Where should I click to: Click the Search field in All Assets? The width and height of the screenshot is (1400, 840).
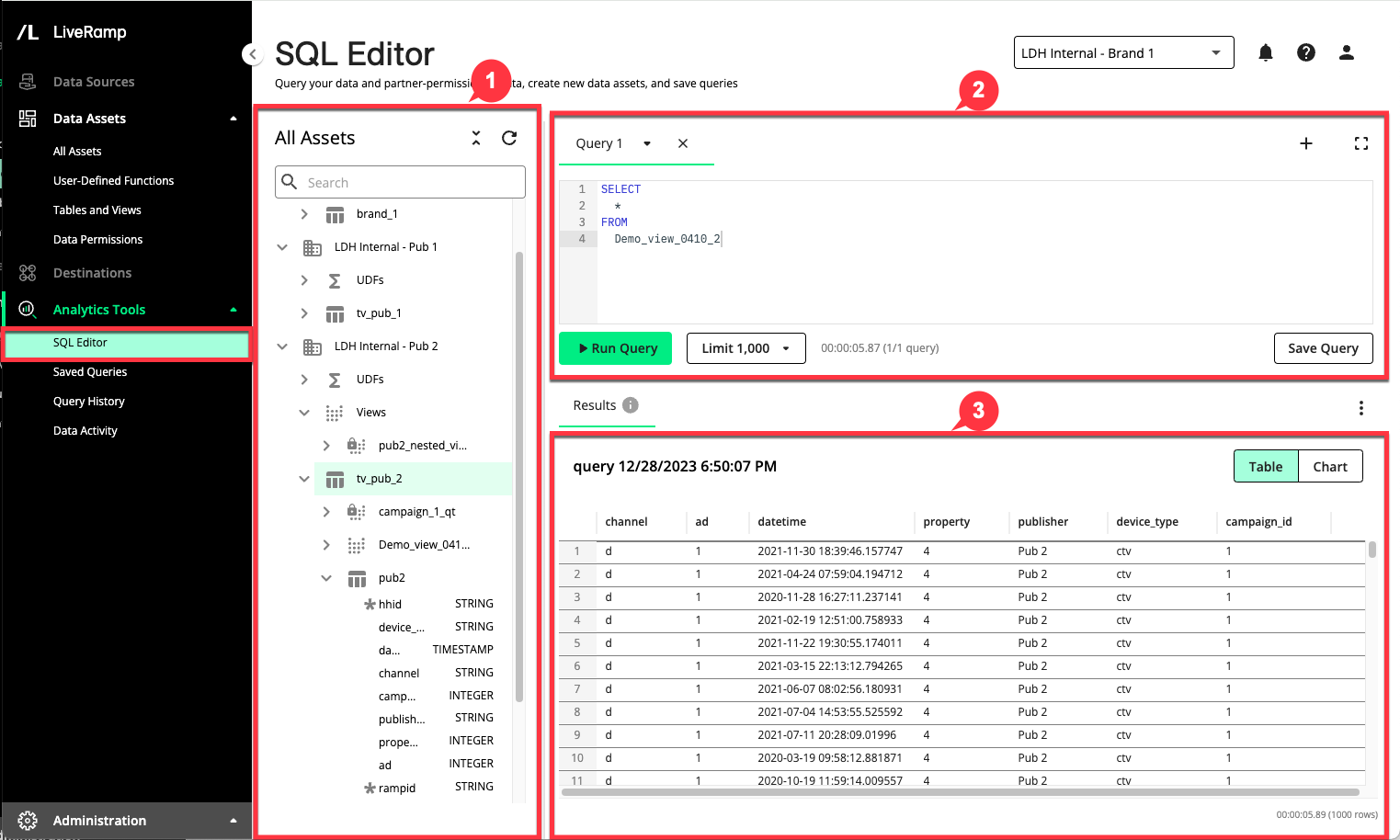(x=400, y=182)
